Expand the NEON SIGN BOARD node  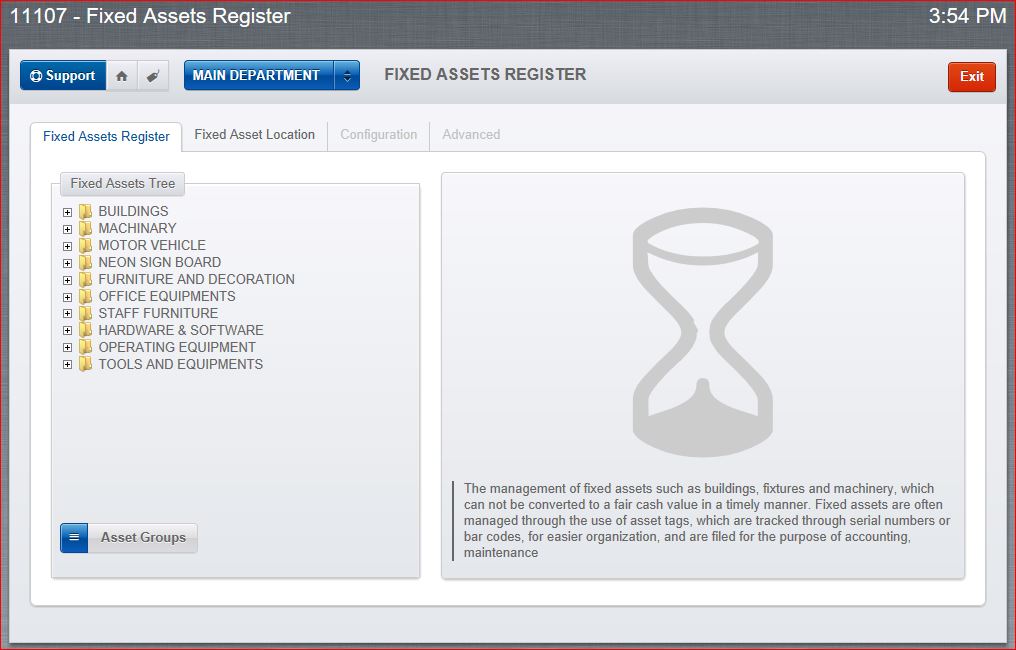[x=67, y=263]
